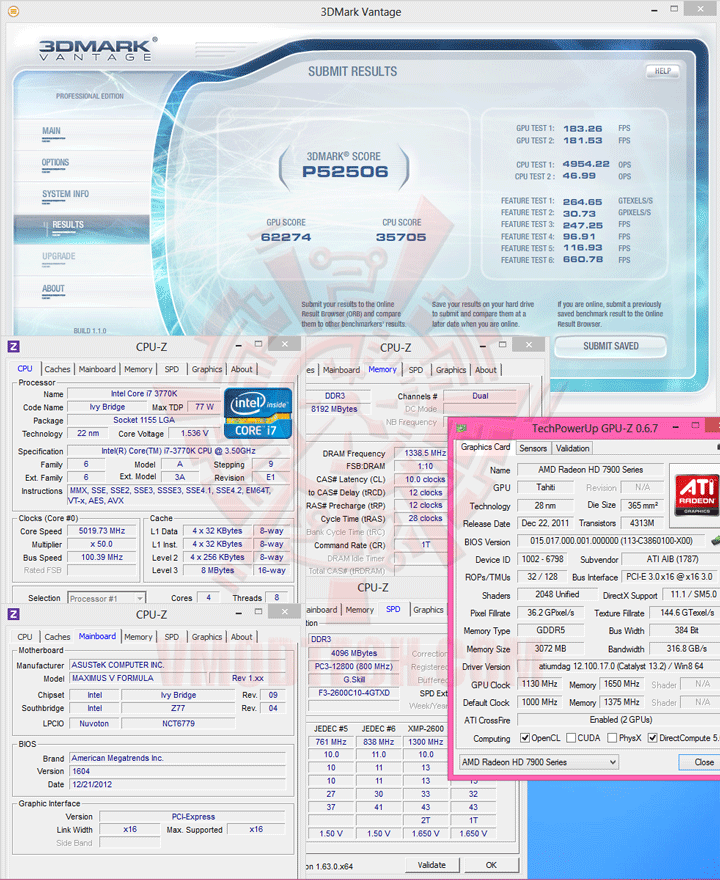Image resolution: width=720 pixels, height=880 pixels.
Task: Click the Driver Version field in GPU-Z
Action: click(618, 666)
